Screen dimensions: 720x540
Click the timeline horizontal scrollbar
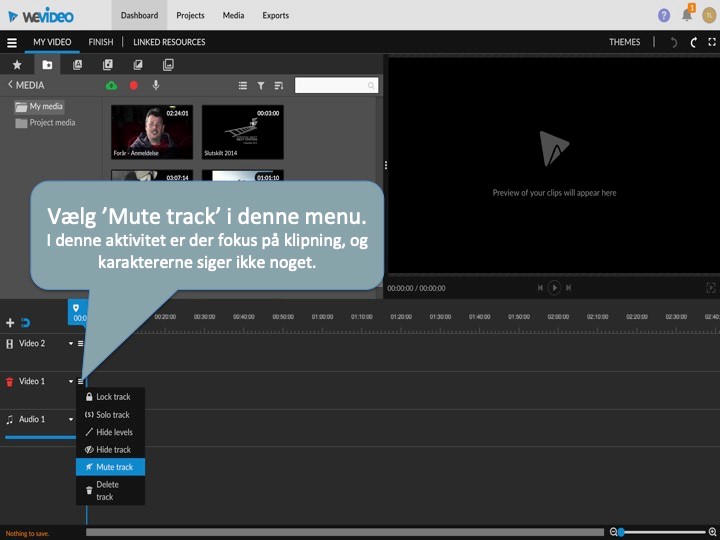345,532
